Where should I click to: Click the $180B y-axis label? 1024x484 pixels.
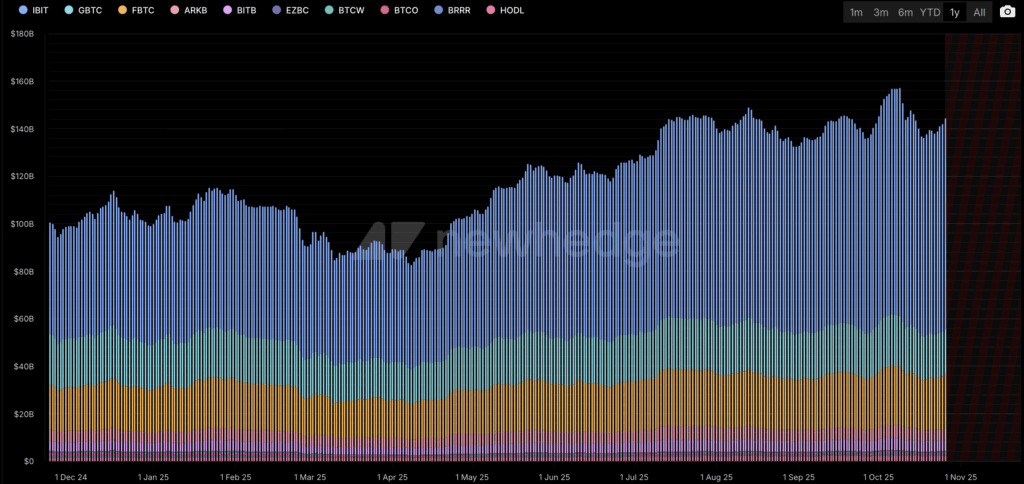(22, 34)
